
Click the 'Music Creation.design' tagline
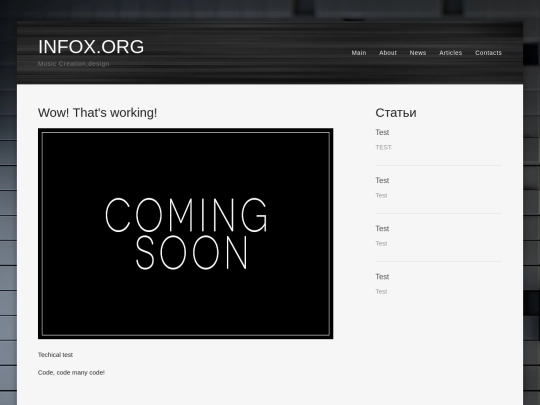(74, 64)
